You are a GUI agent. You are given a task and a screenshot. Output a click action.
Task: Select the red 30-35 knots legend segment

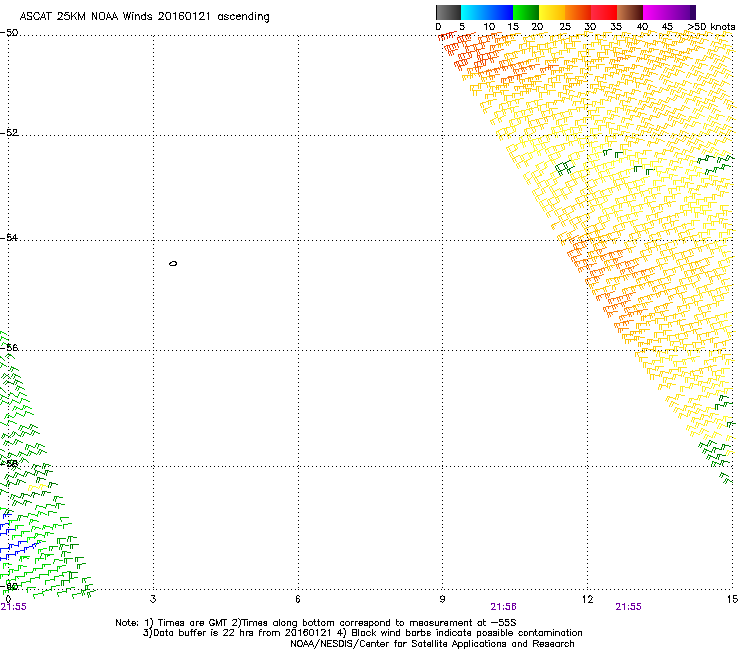604,12
